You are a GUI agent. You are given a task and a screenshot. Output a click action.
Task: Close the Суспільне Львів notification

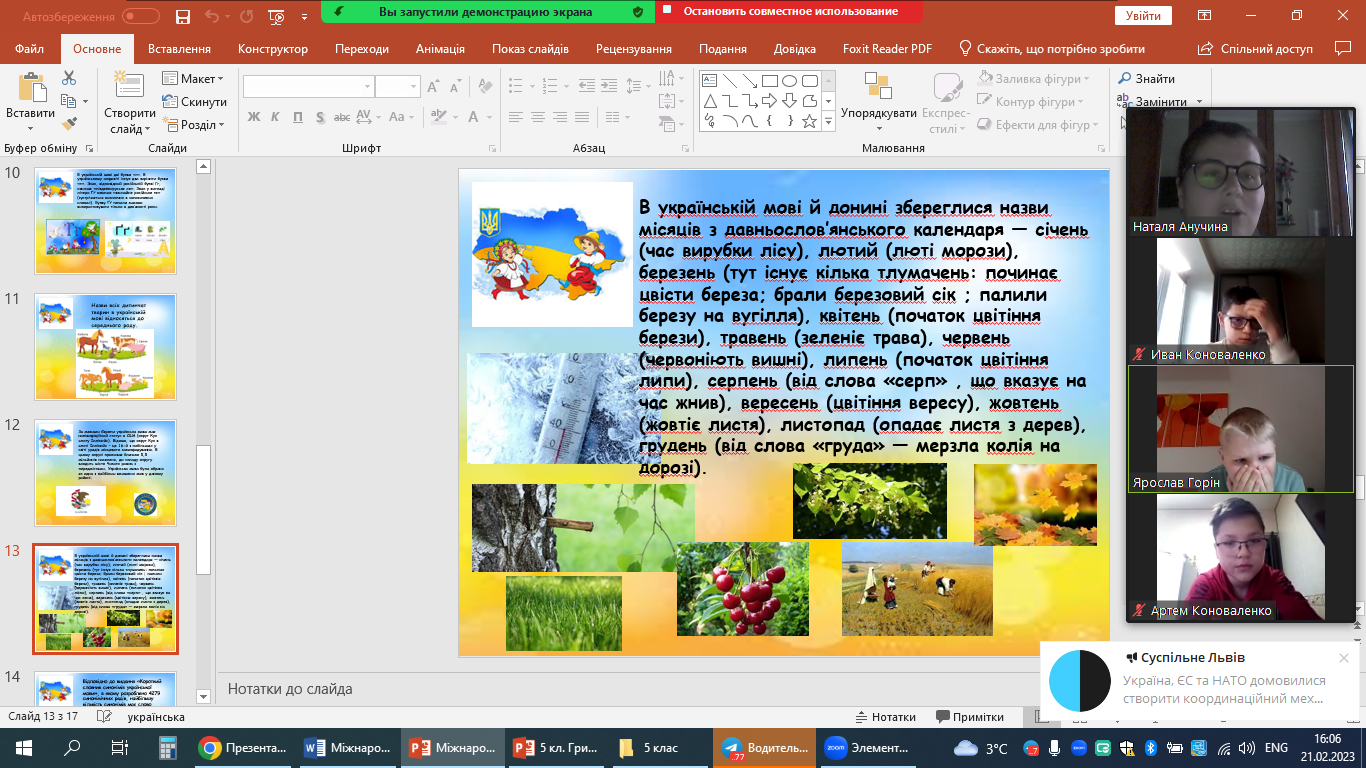[1343, 658]
